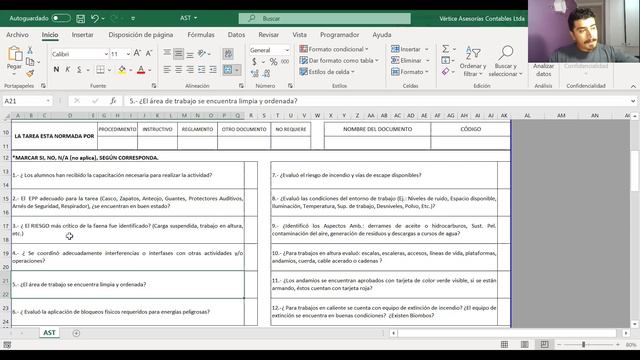
Task: Click the Merge and center icon
Action: 228,70
